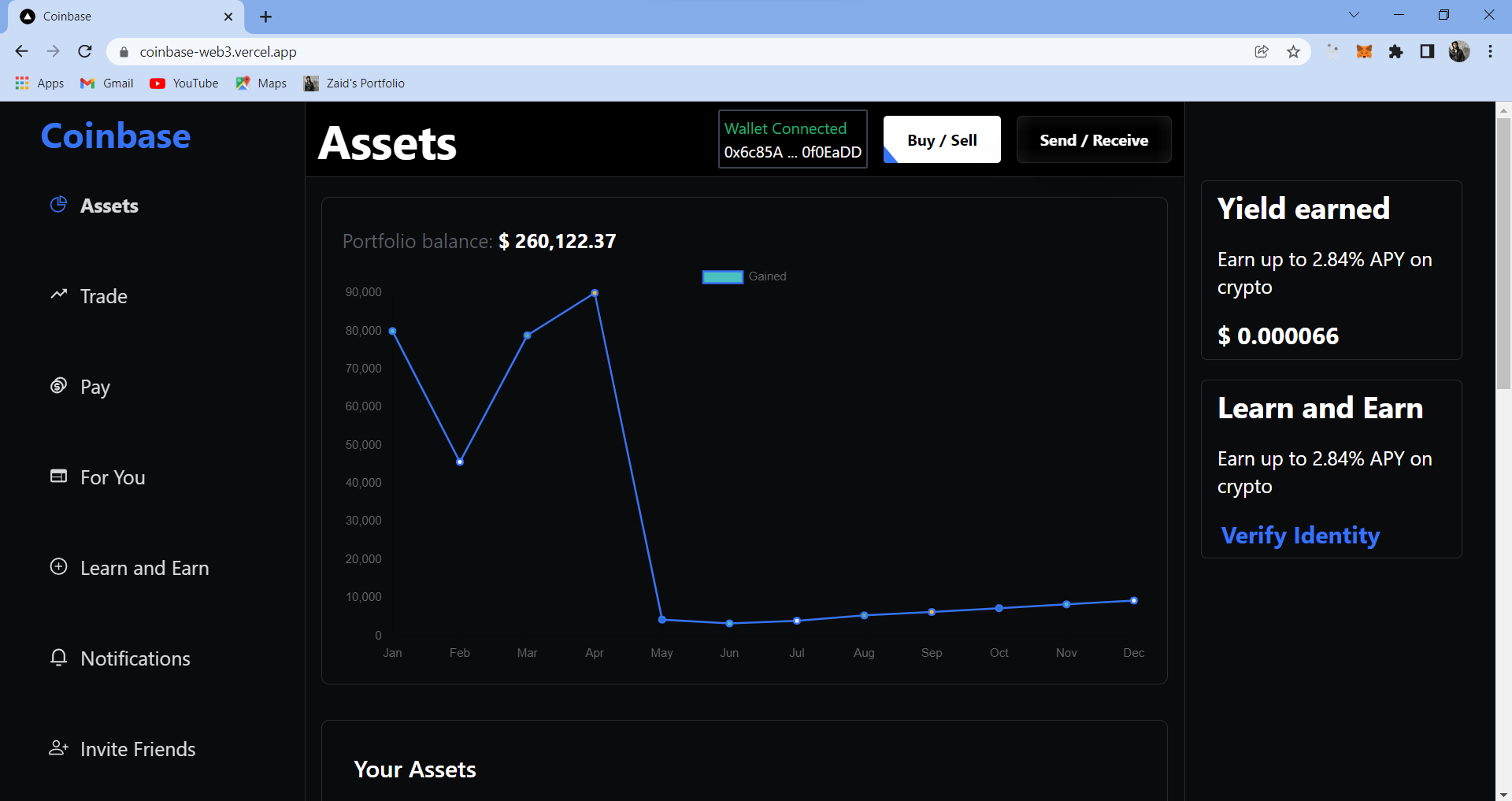Click the May data point on chart

click(662, 620)
